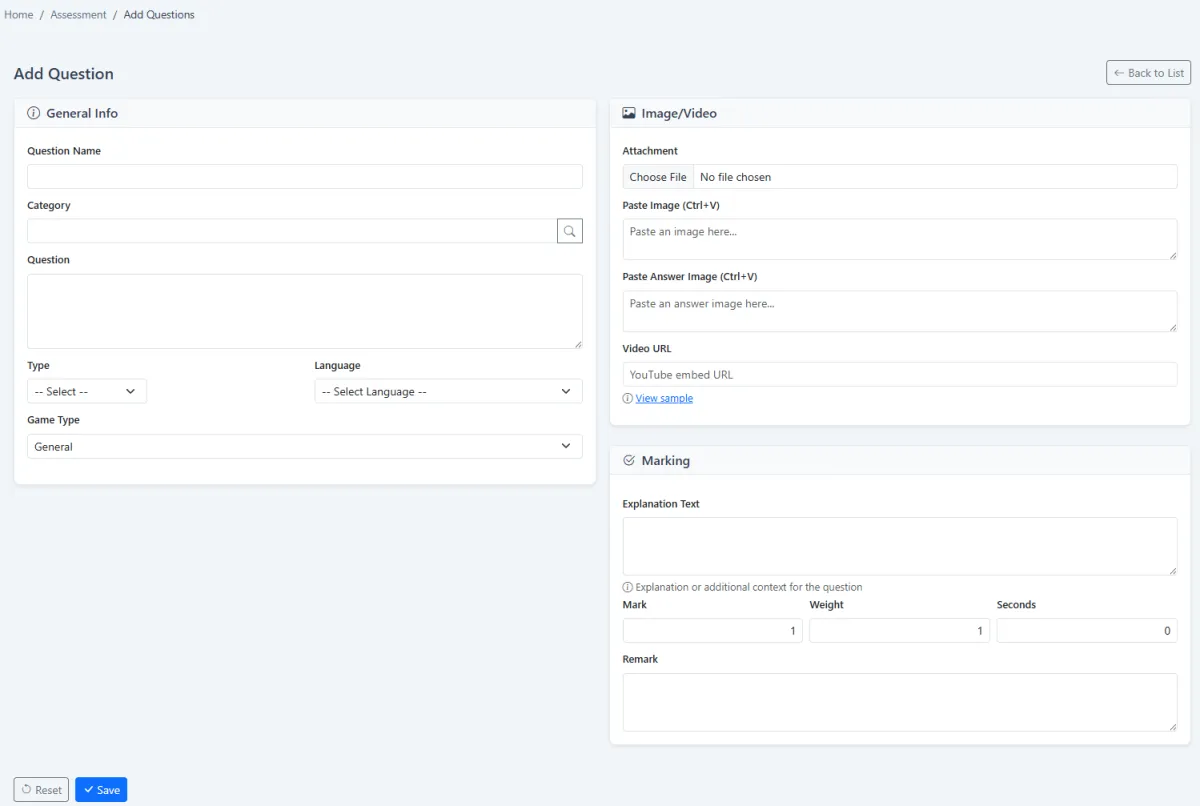Click the Paste Image text area
The height and width of the screenshot is (806, 1200).
coord(900,239)
